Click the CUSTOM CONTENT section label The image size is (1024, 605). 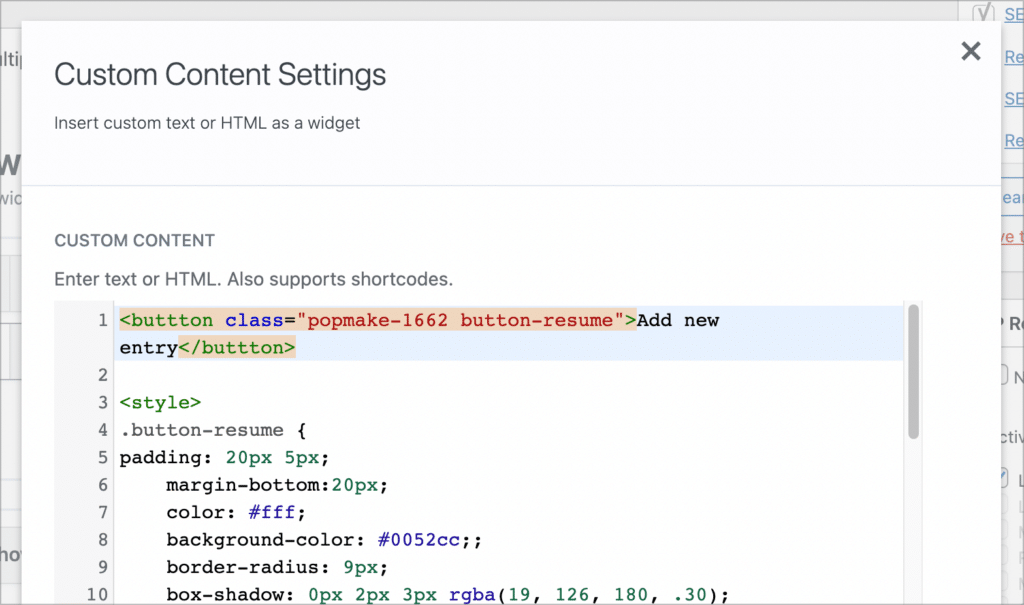pos(135,240)
